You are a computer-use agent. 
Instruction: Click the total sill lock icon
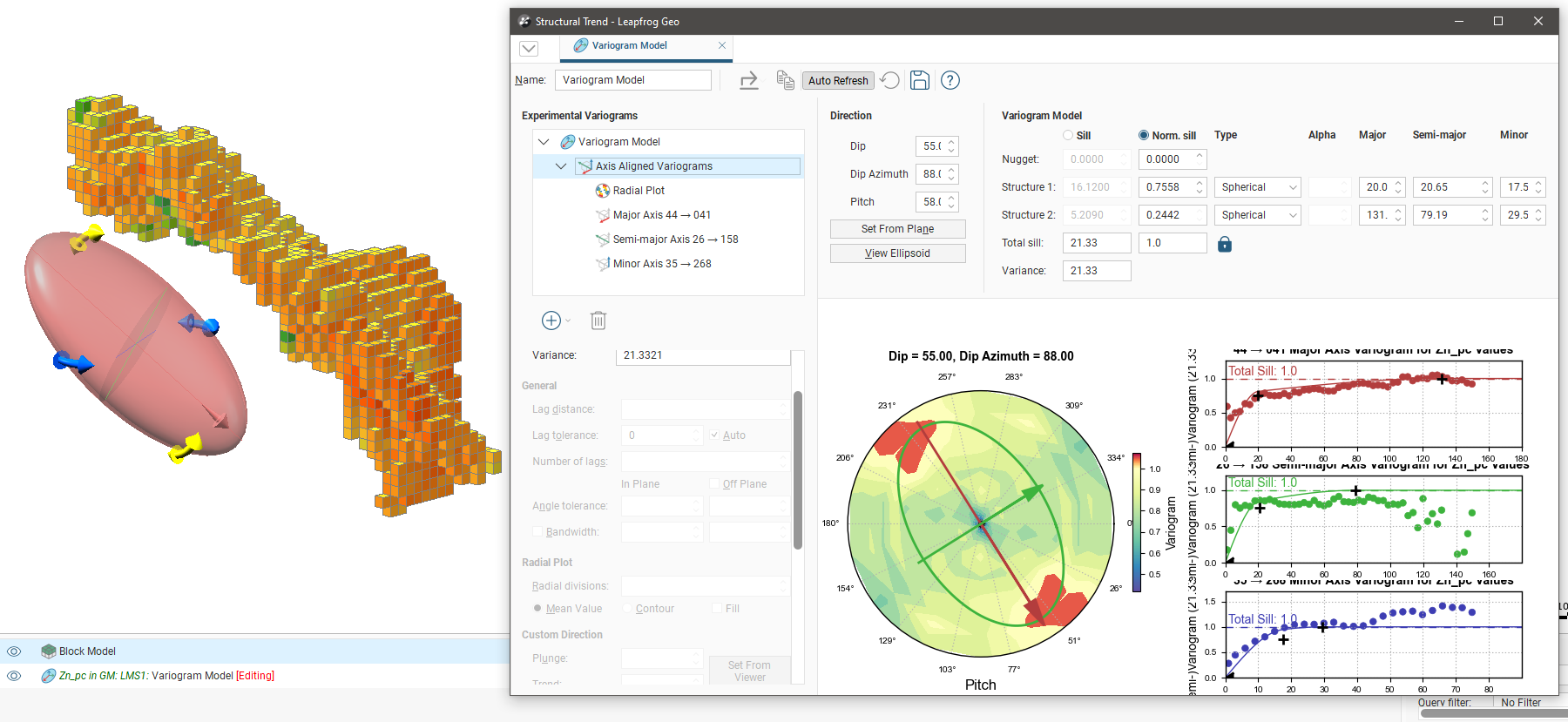(x=1225, y=244)
